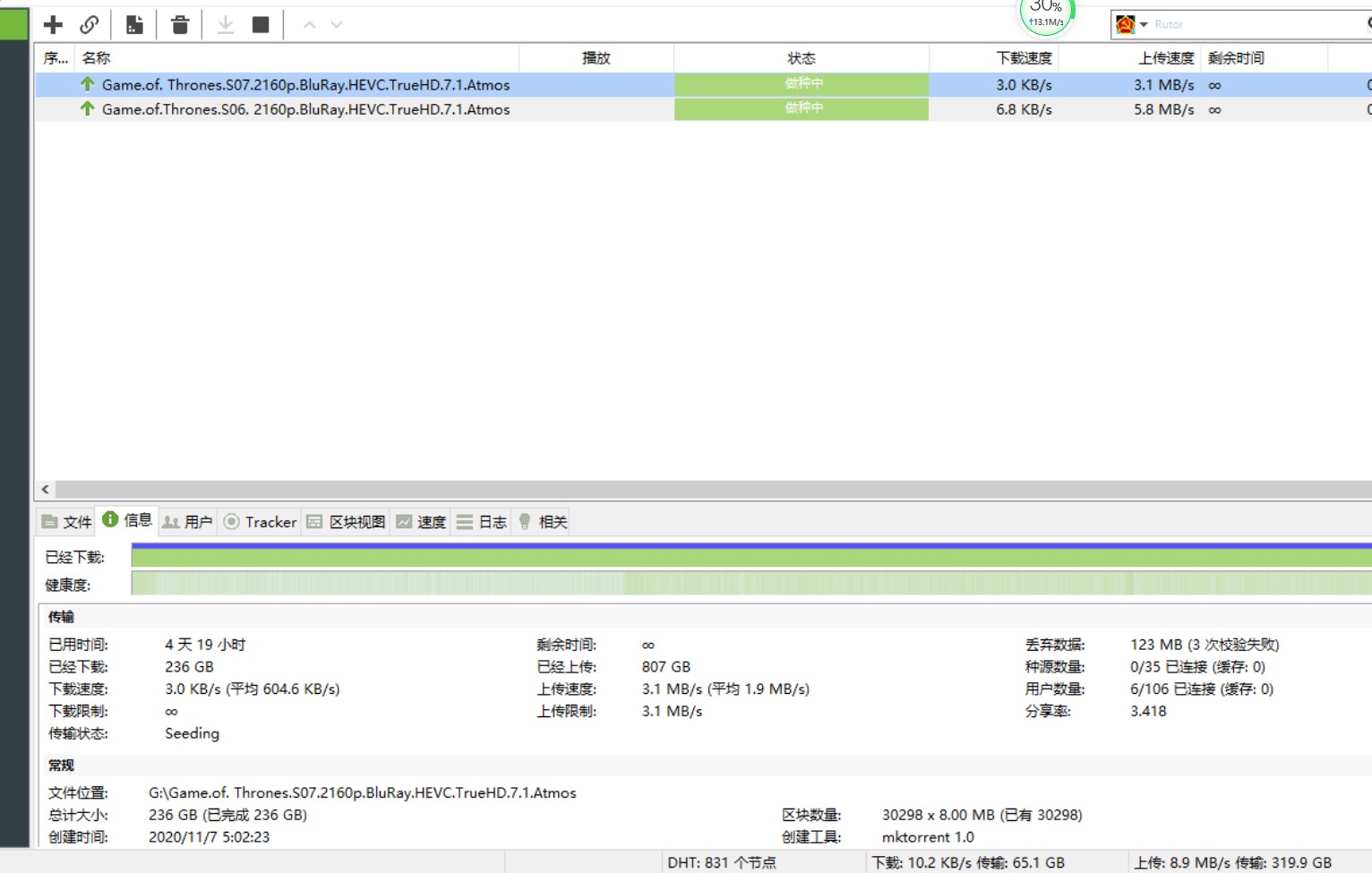Click the 名称 column header to sort
Image resolution: width=1372 pixels, height=873 pixels.
[97, 58]
